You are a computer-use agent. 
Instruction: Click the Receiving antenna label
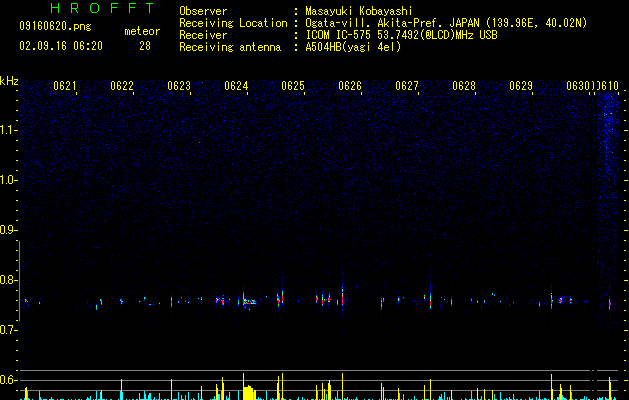(x=230, y=47)
